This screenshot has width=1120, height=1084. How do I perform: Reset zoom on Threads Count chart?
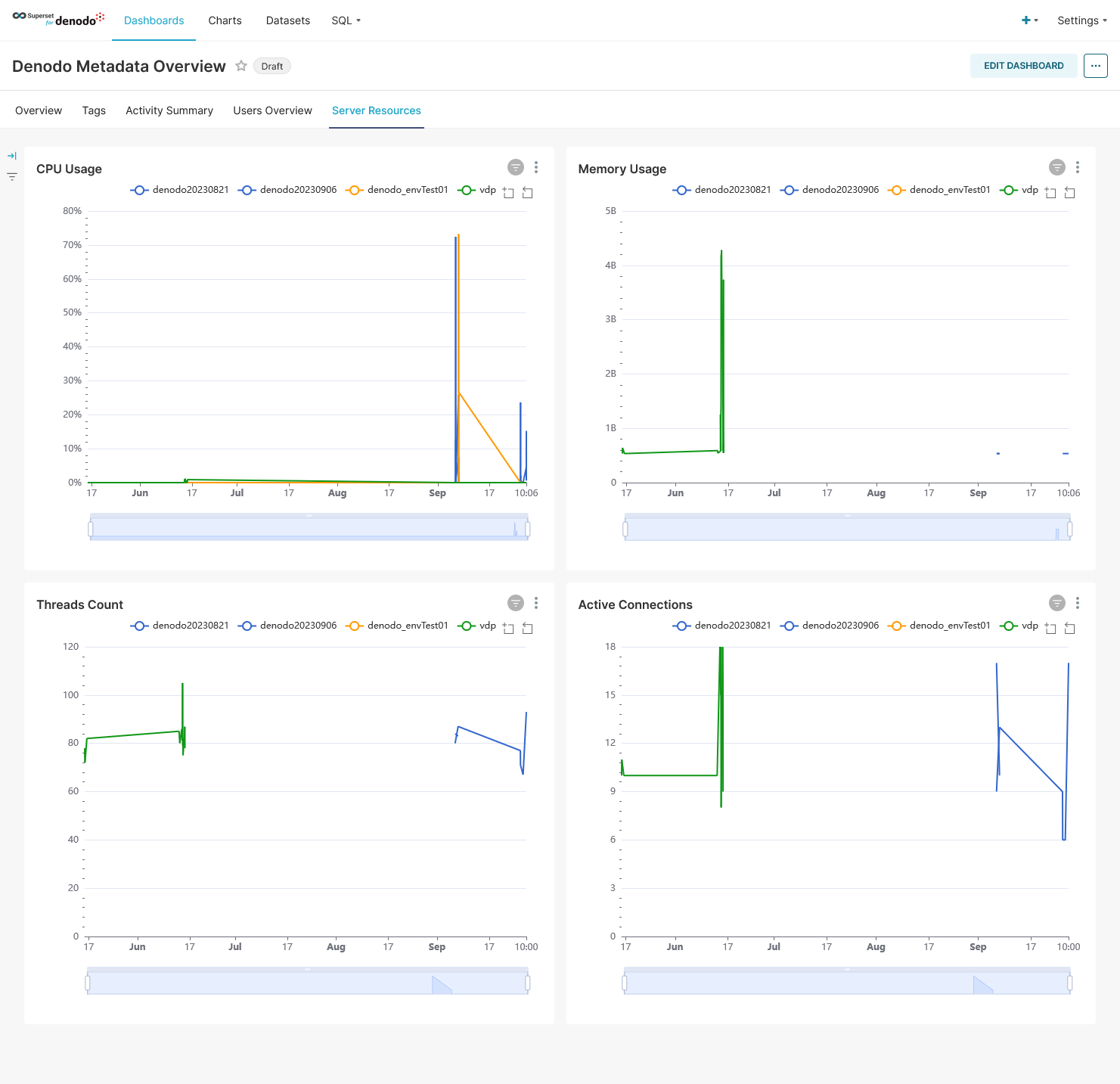click(x=528, y=628)
